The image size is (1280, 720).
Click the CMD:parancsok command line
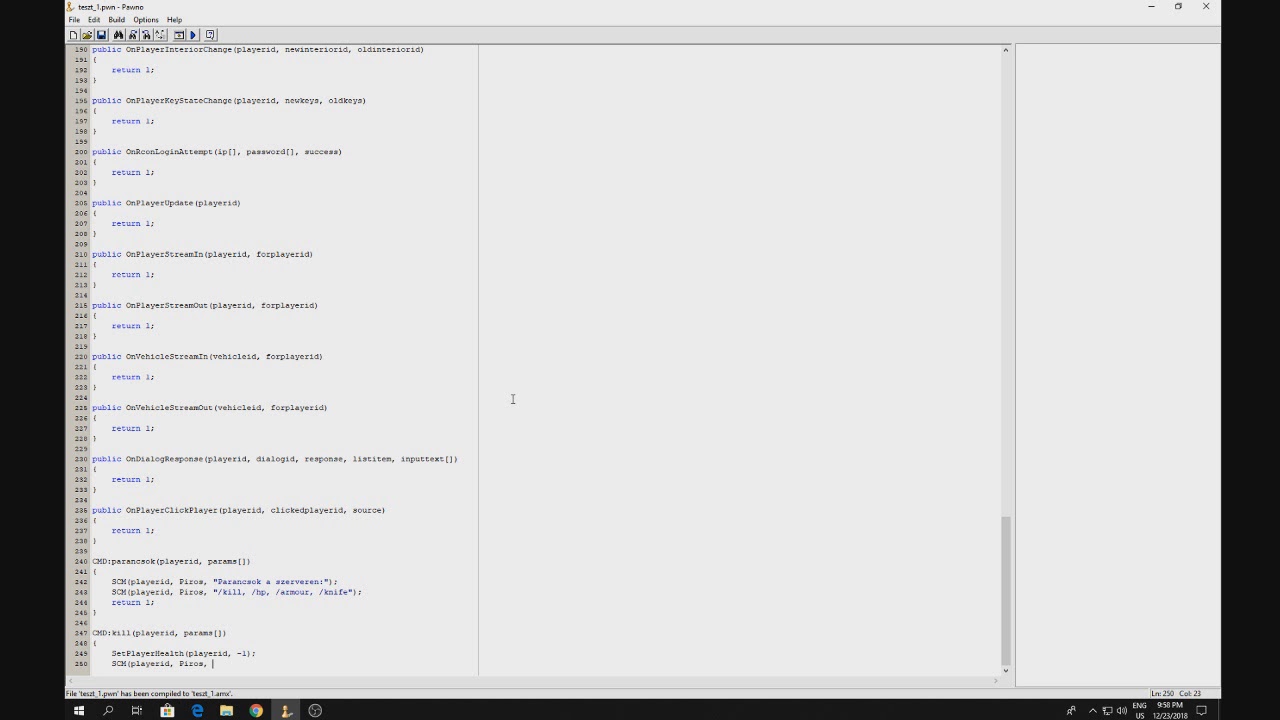[x=171, y=561]
